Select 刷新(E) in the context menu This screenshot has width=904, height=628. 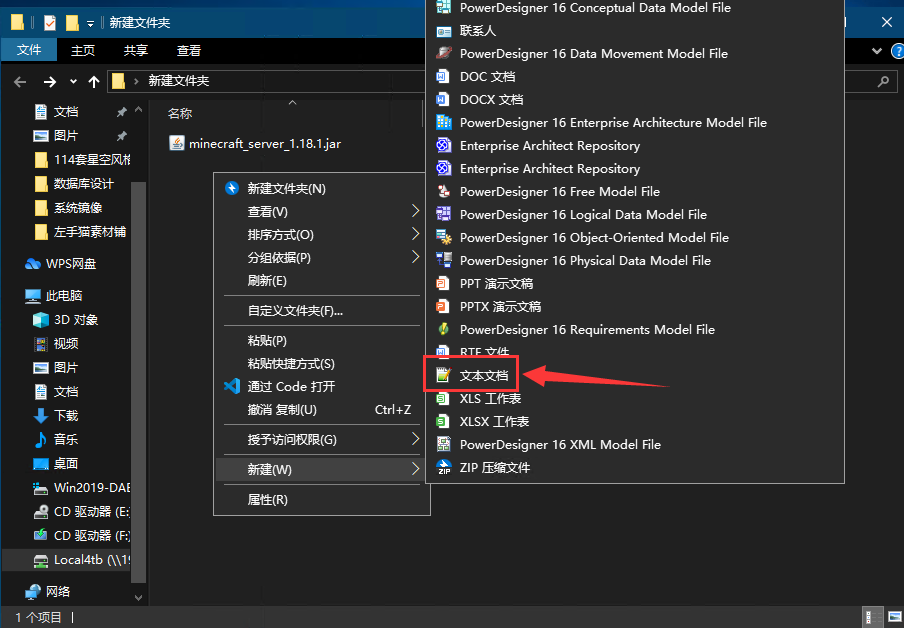click(x=322, y=281)
